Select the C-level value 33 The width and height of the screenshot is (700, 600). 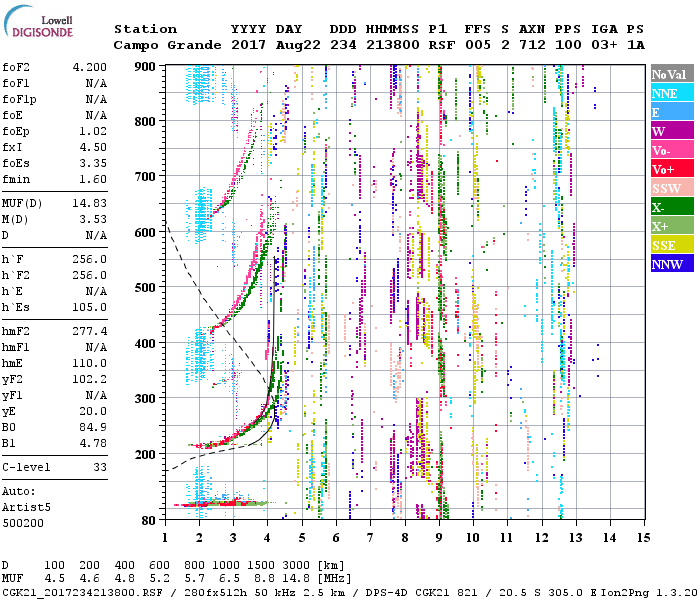click(x=99, y=466)
